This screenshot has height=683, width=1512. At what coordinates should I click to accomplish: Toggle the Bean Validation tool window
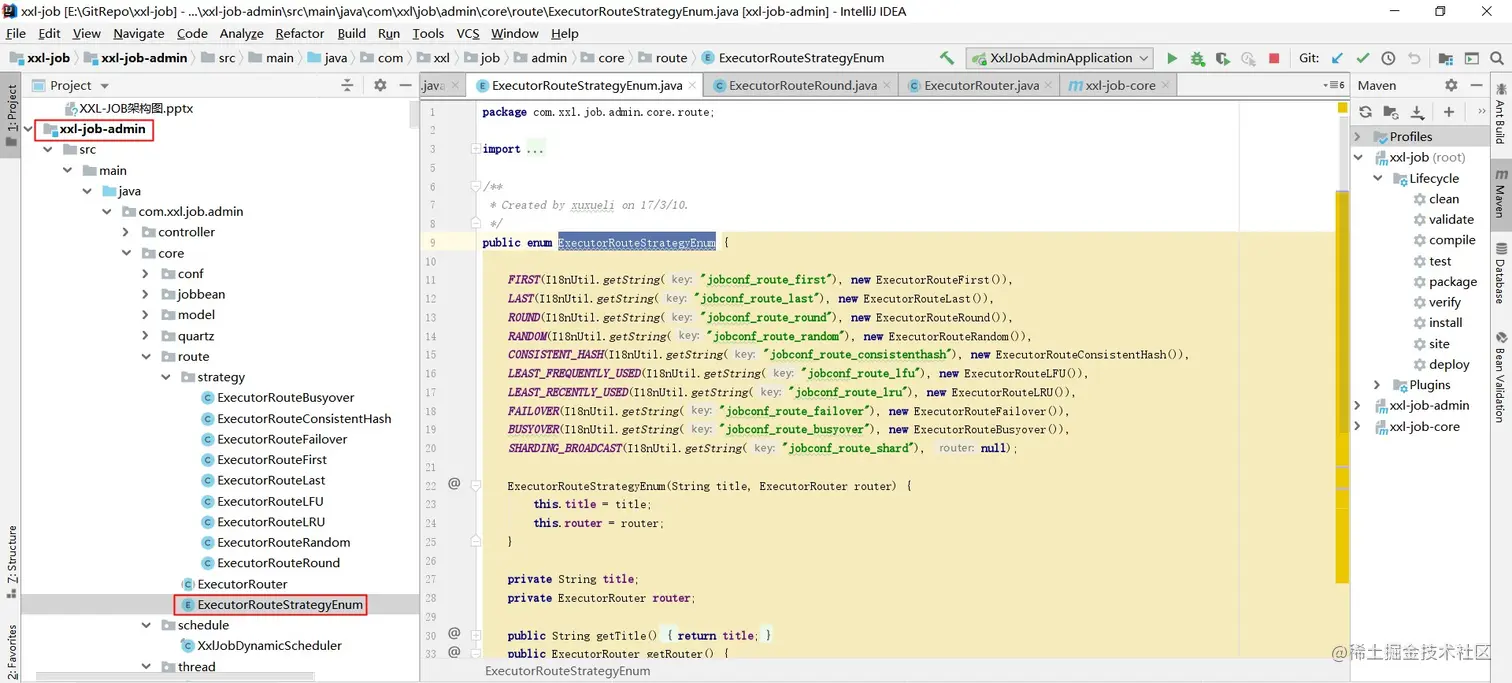[1500, 375]
